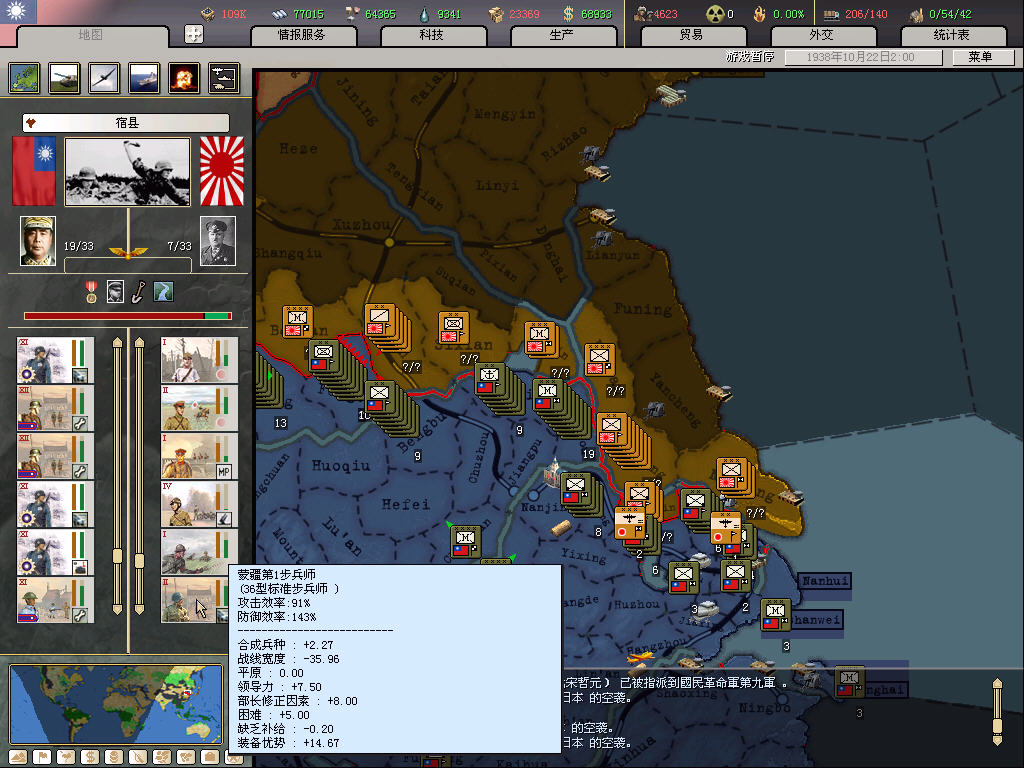This screenshot has height=768, width=1024.
Task: Click the date field 1938年10月22日2:00
Action: click(x=863, y=57)
